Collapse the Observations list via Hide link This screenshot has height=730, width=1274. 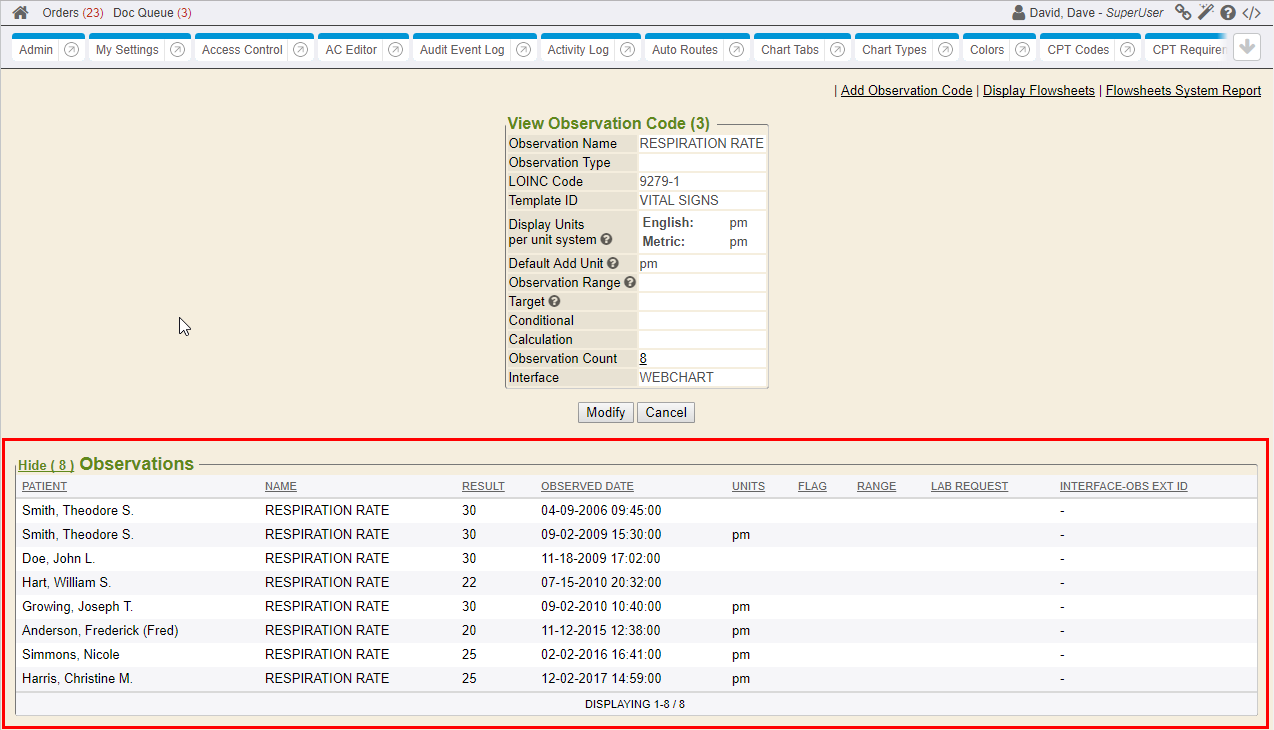click(45, 465)
